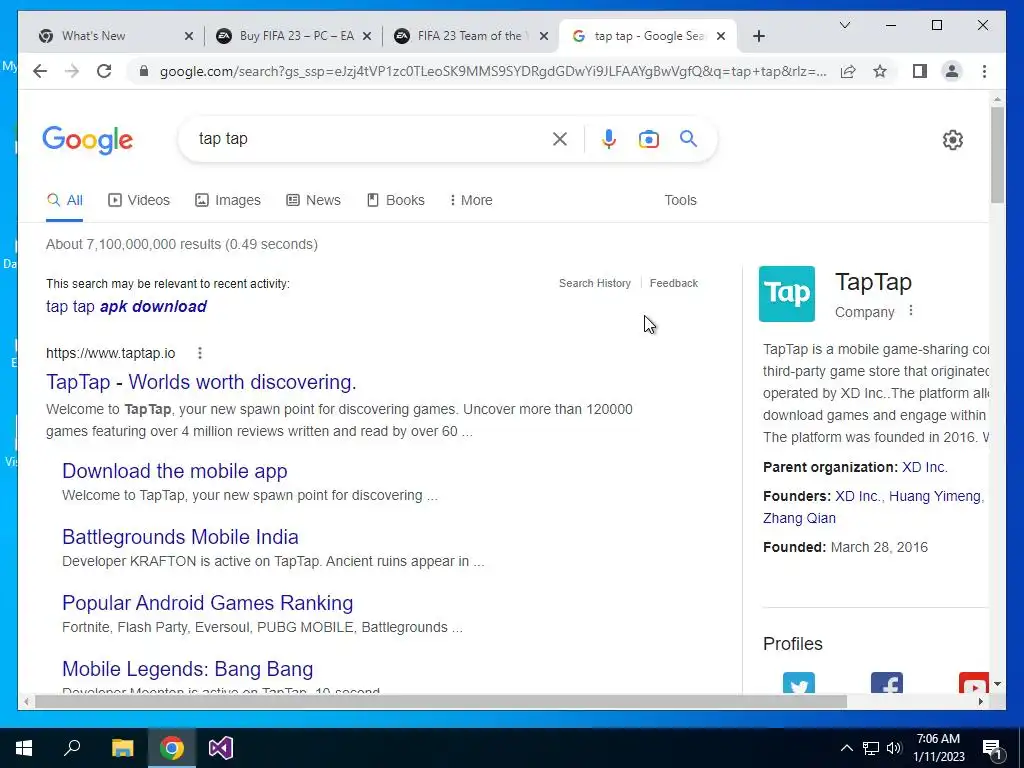This screenshot has width=1024, height=768.
Task: Open Search History link
Action: 595,283
